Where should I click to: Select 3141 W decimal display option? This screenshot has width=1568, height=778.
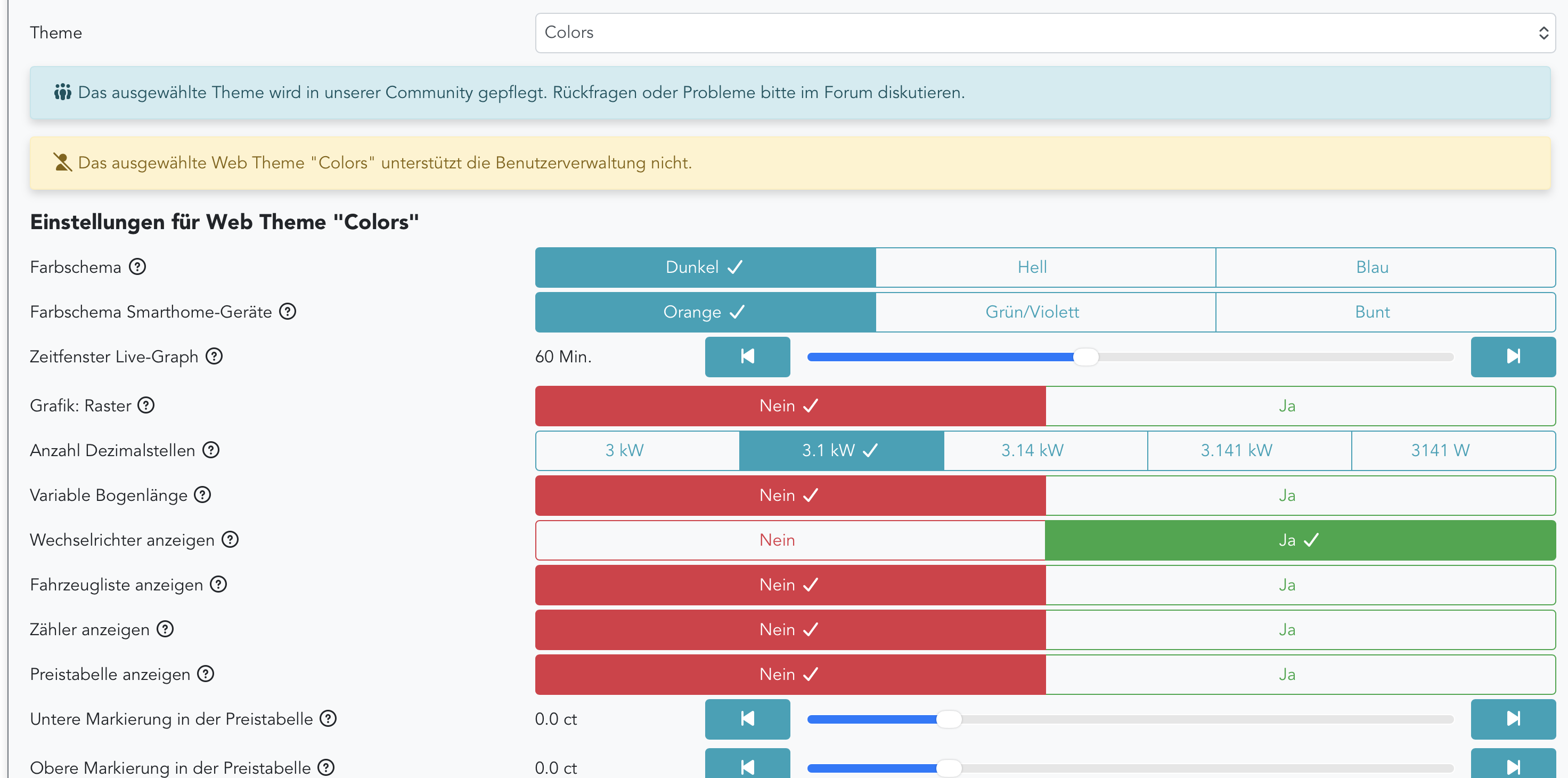1452,450
